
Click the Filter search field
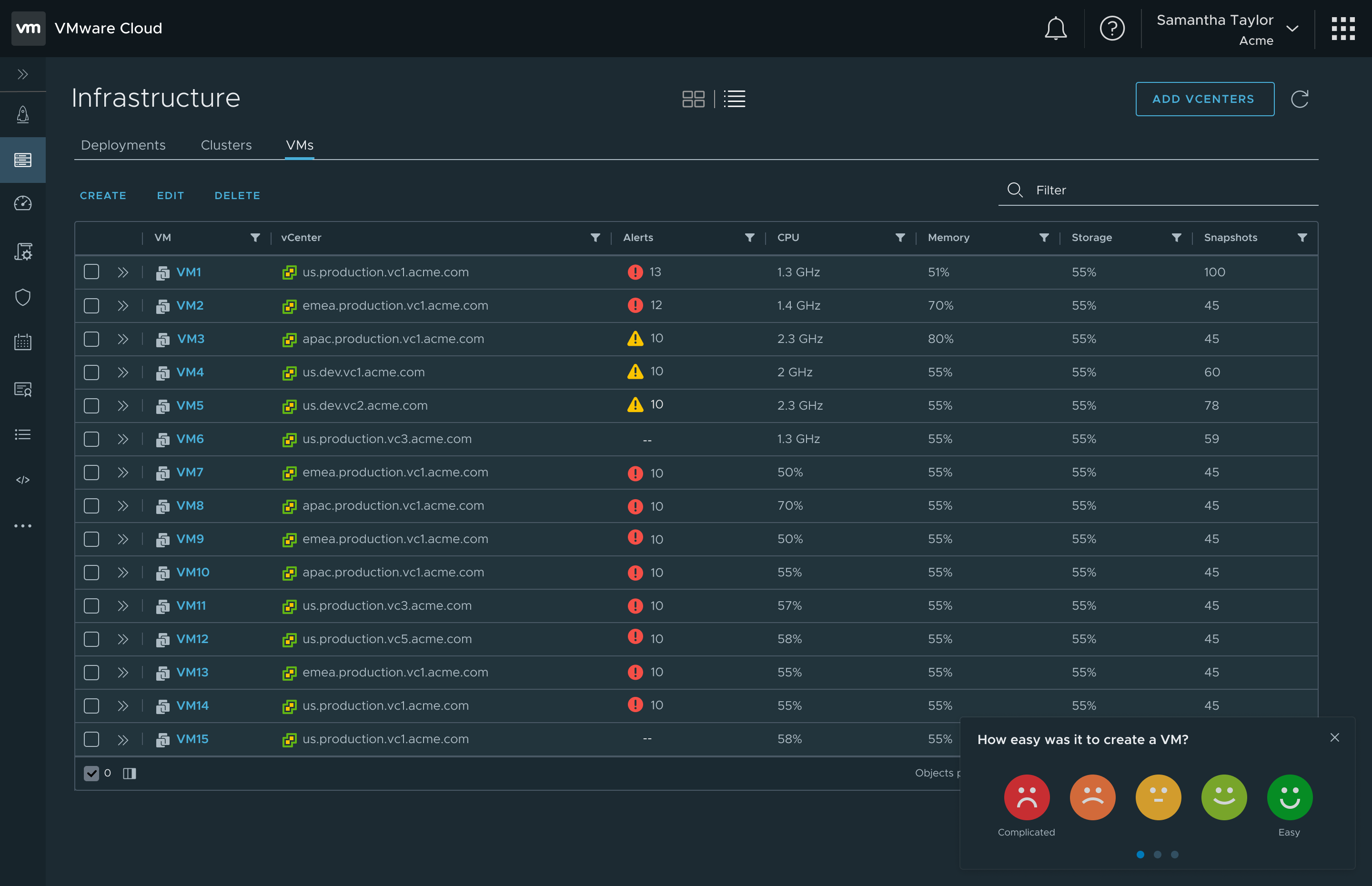[x=1158, y=190]
